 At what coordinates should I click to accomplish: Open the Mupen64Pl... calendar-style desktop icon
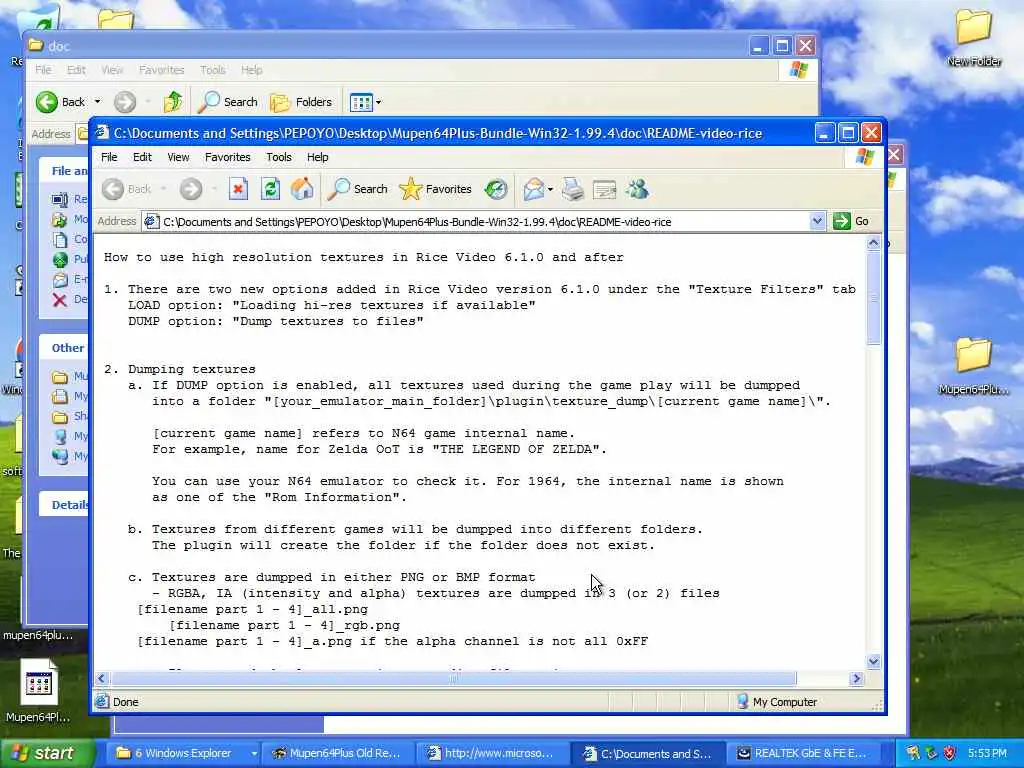point(38,691)
